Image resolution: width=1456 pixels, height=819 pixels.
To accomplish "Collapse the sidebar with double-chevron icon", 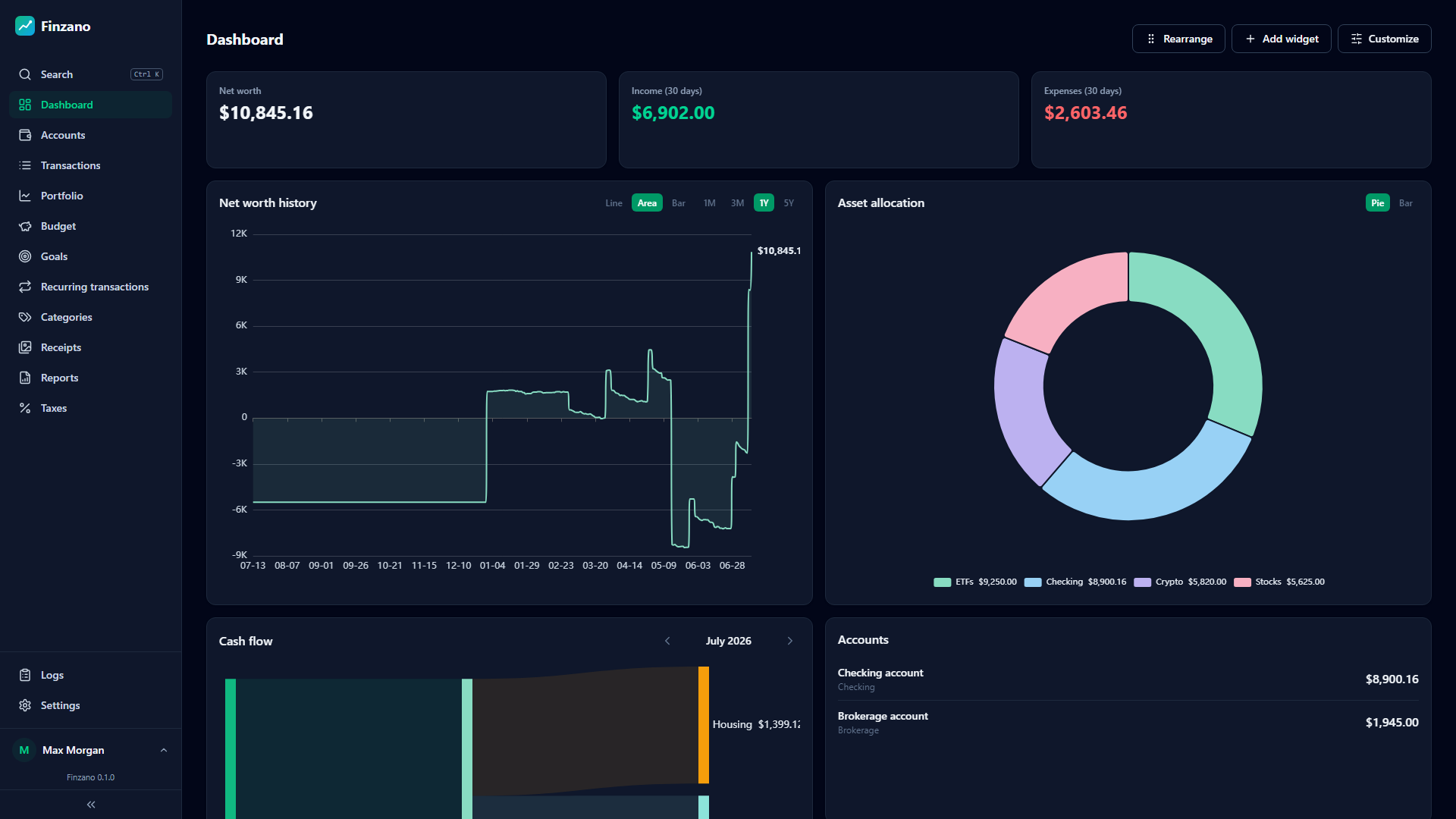I will pyautogui.click(x=91, y=805).
